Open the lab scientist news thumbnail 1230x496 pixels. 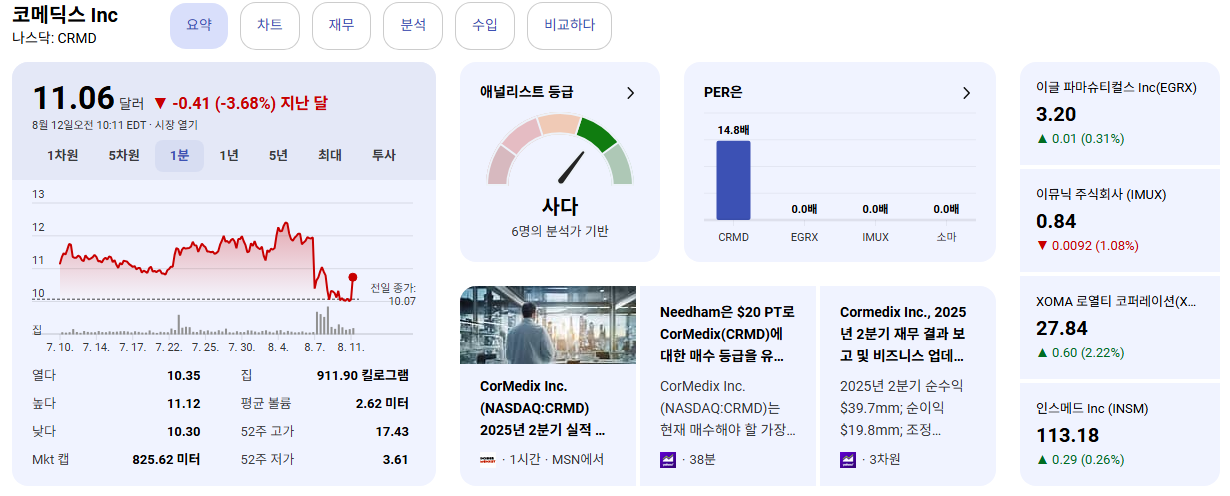[x=548, y=325]
